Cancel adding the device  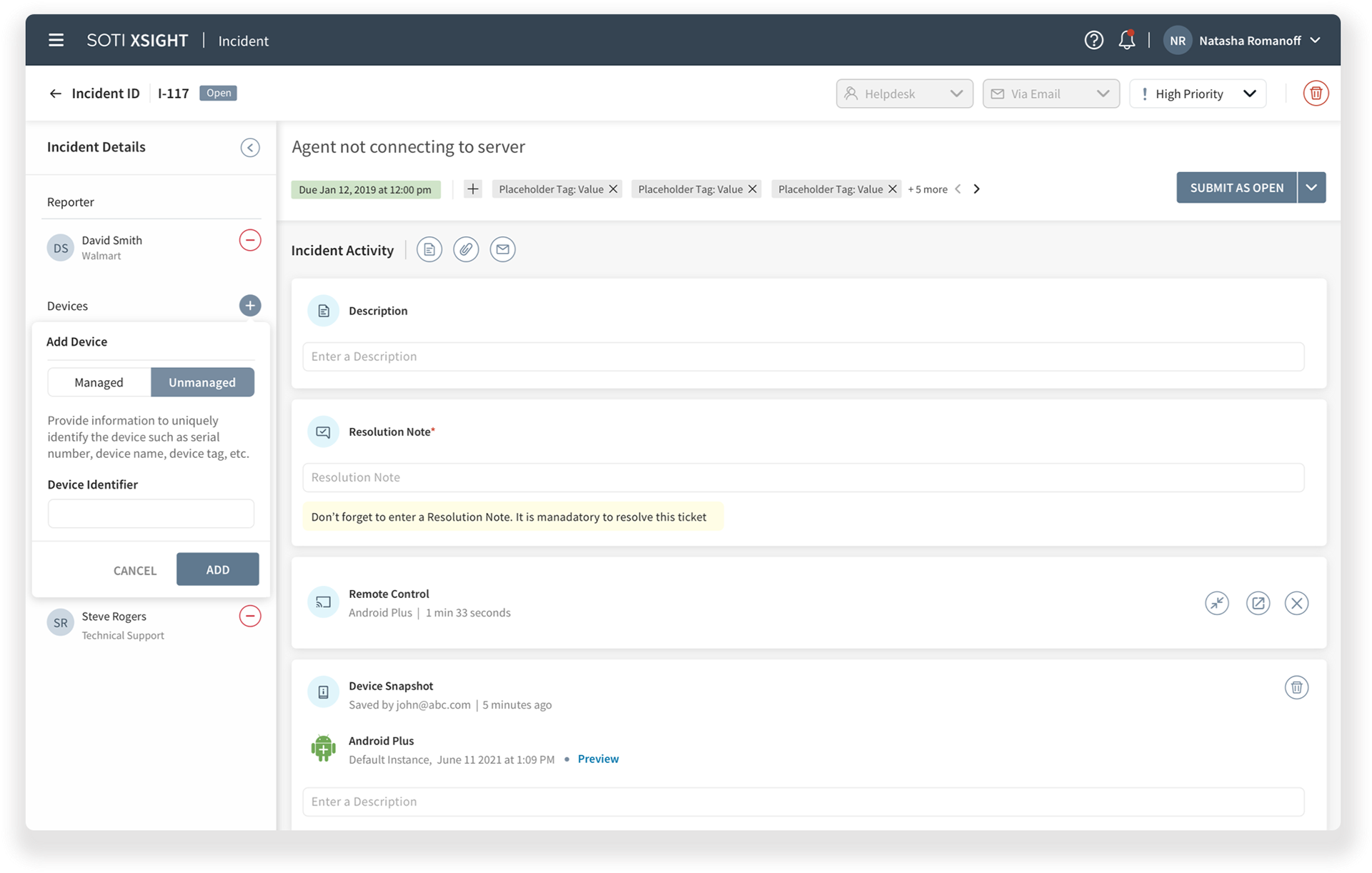pos(135,570)
